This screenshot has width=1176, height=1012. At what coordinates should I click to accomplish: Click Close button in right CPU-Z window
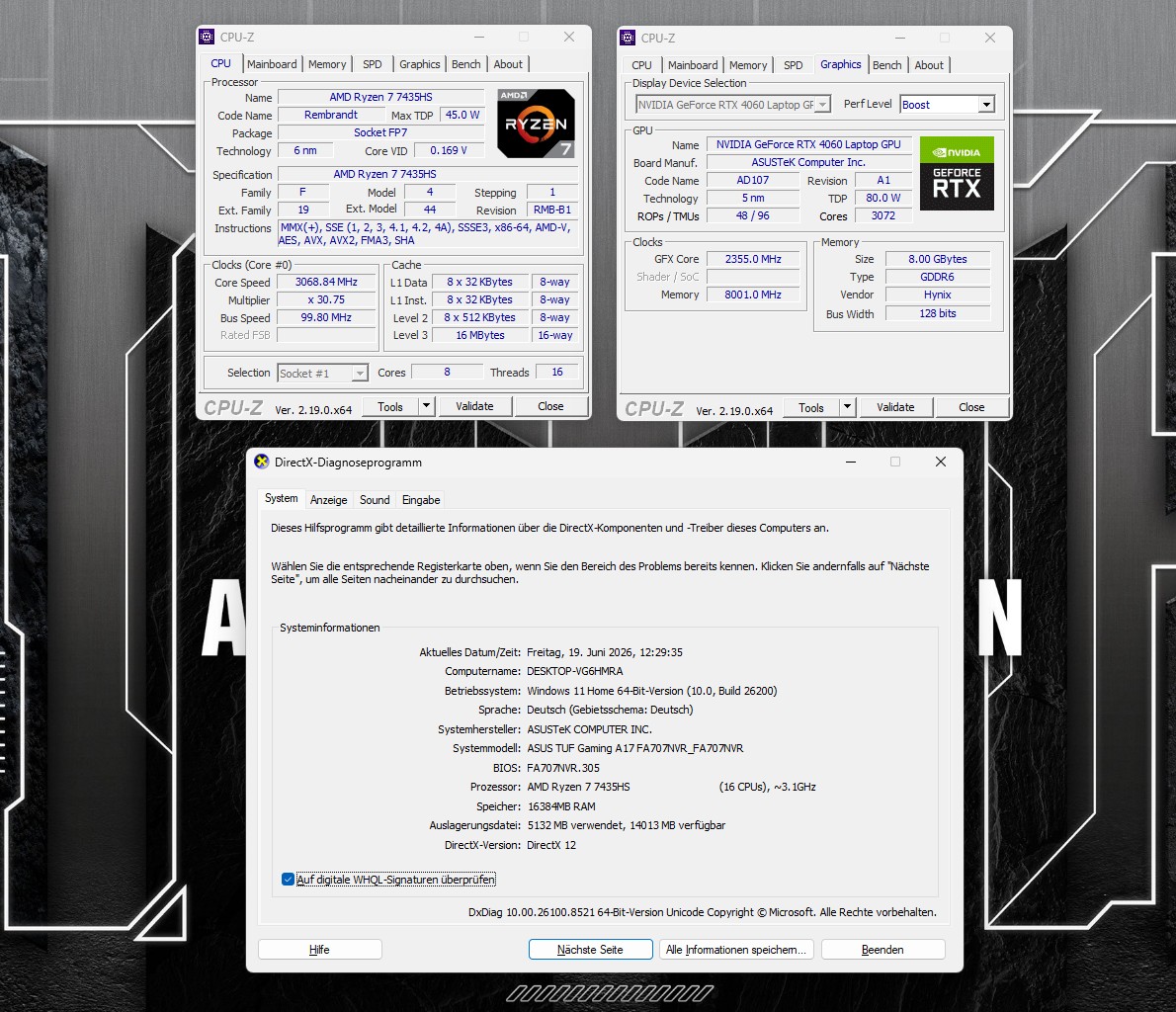pos(971,407)
